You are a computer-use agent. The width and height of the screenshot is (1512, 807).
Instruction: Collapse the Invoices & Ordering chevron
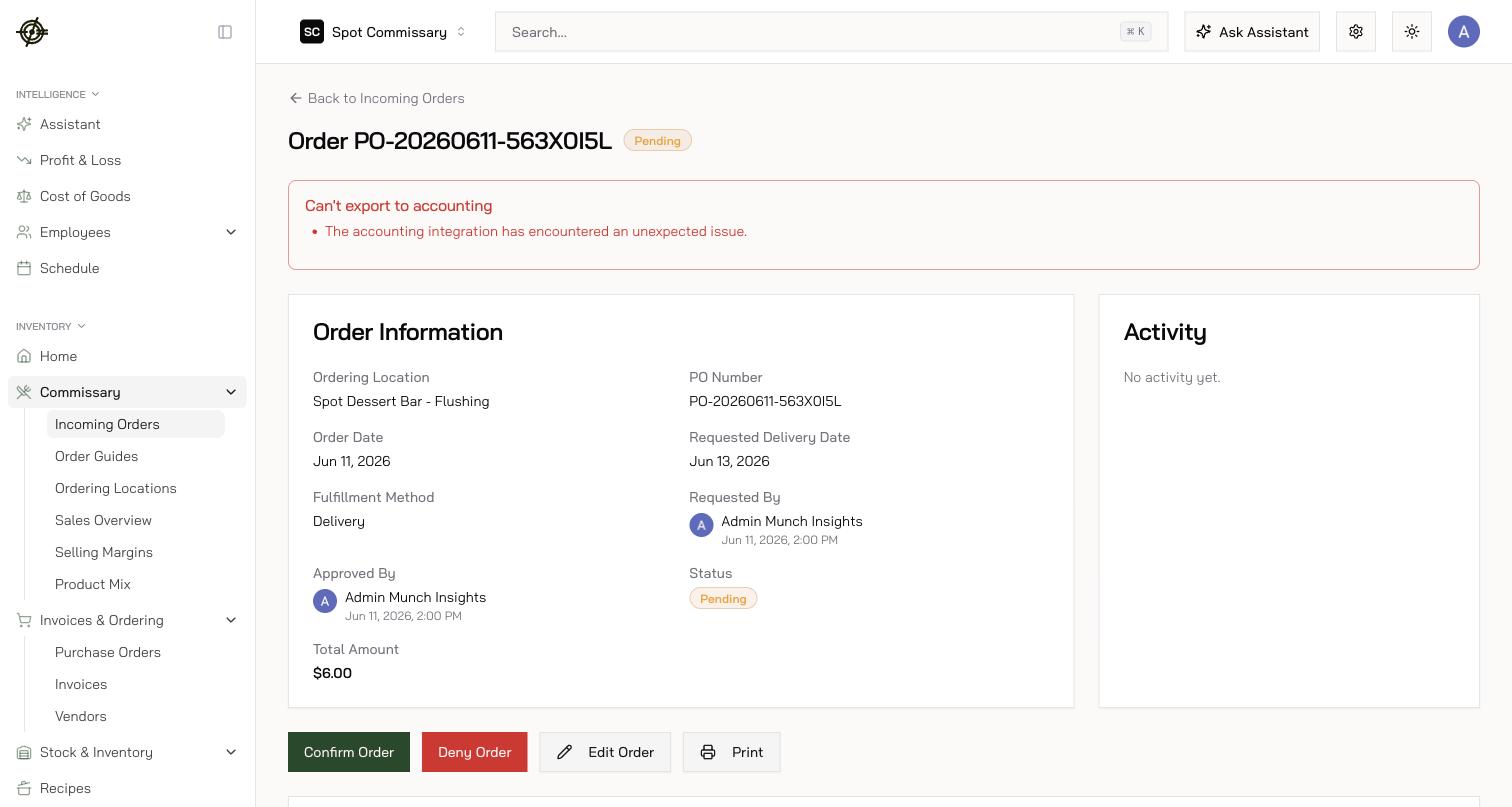tap(231, 620)
